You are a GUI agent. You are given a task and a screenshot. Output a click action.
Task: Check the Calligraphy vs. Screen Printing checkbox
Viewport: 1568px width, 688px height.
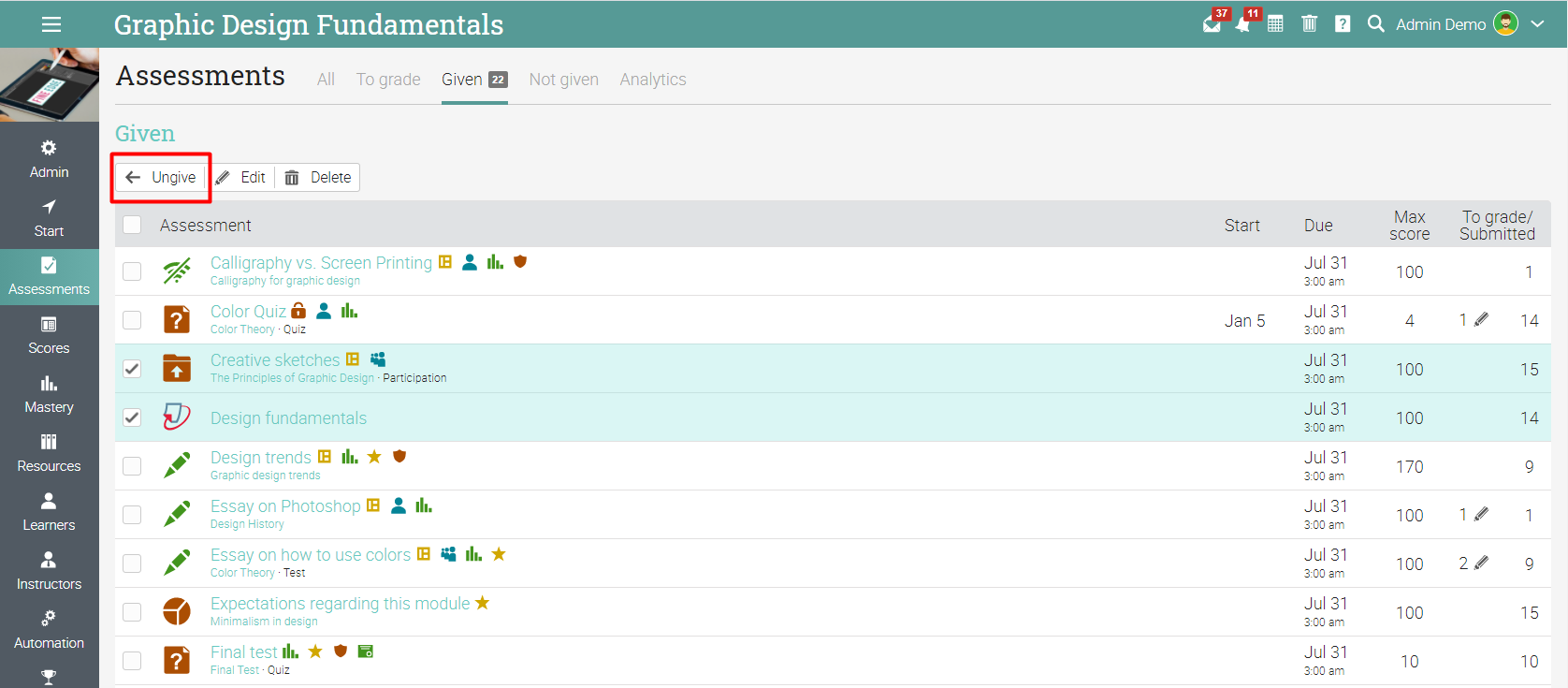tap(132, 271)
